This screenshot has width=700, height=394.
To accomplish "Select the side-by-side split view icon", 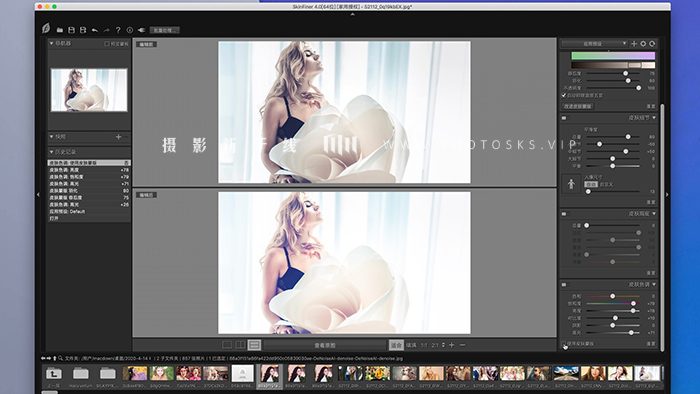I will click(240, 345).
